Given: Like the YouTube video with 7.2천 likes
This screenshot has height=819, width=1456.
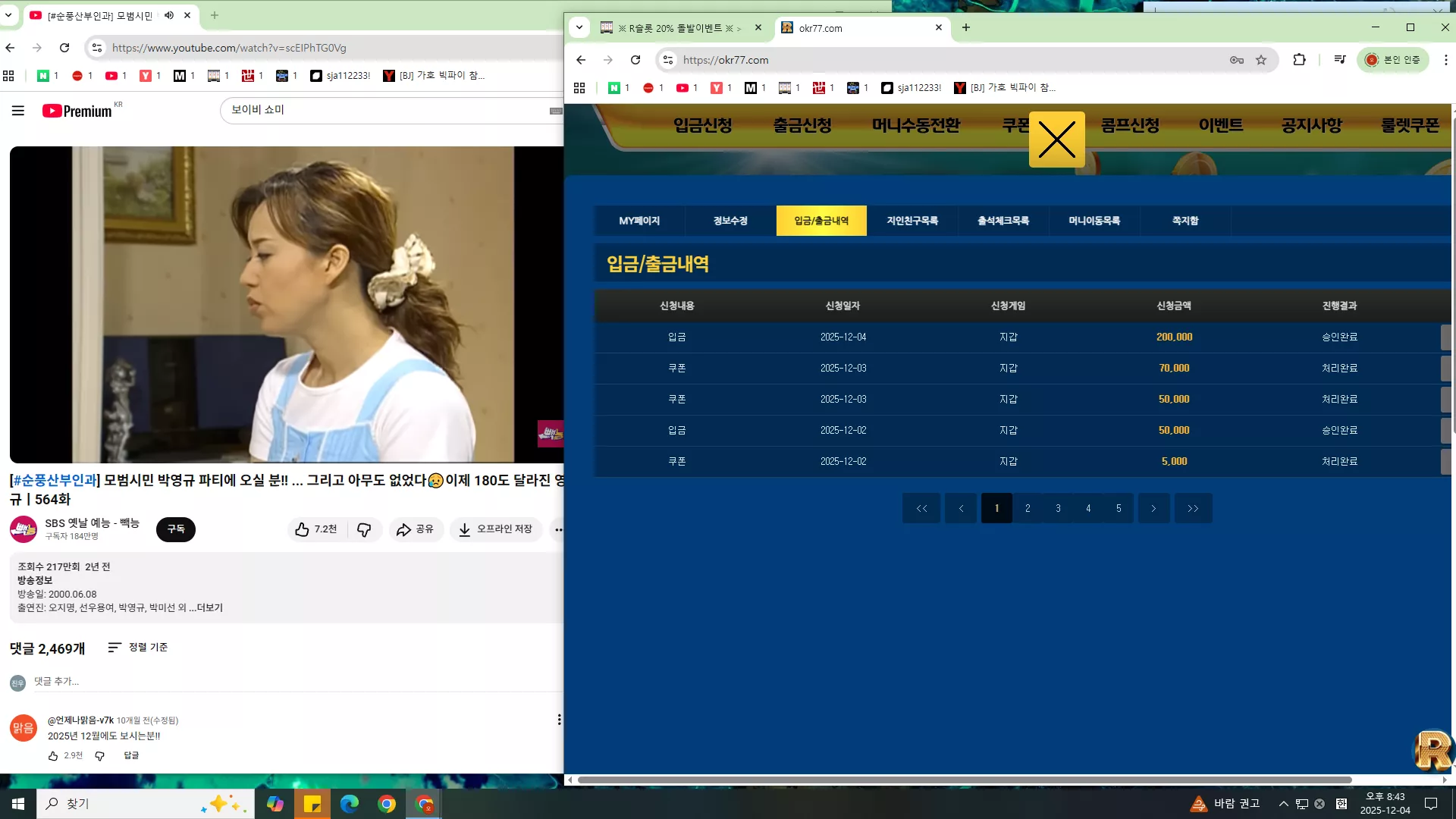Looking at the screenshot, I should pos(317,529).
